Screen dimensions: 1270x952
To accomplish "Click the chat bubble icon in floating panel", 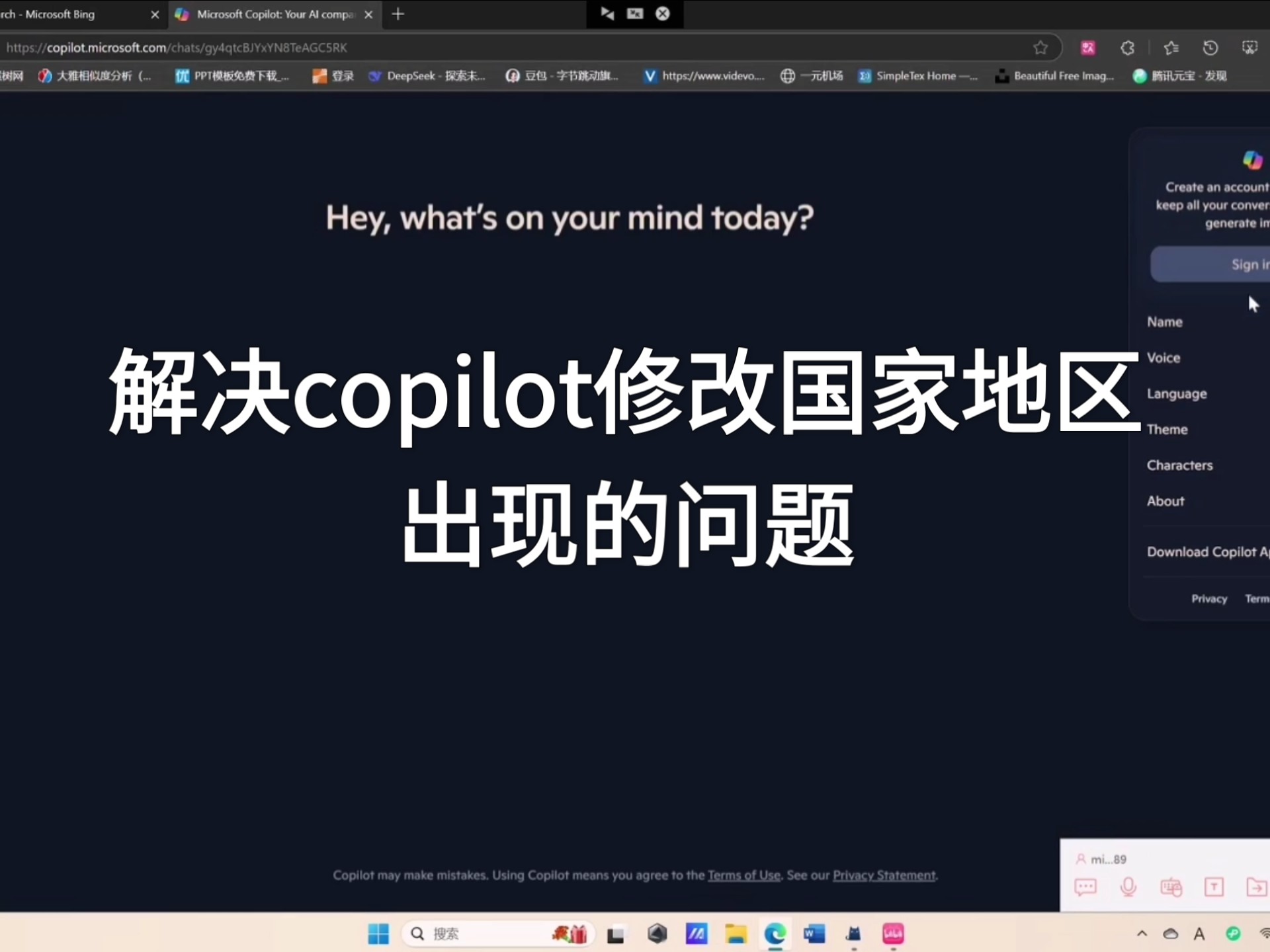I will pyautogui.click(x=1085, y=887).
